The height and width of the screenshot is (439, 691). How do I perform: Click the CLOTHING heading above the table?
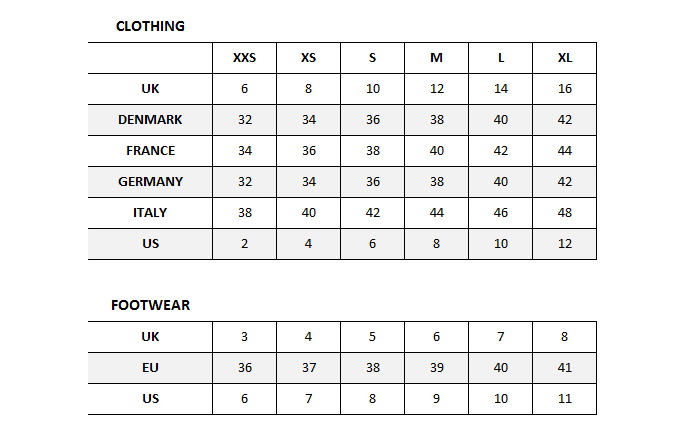tap(150, 26)
